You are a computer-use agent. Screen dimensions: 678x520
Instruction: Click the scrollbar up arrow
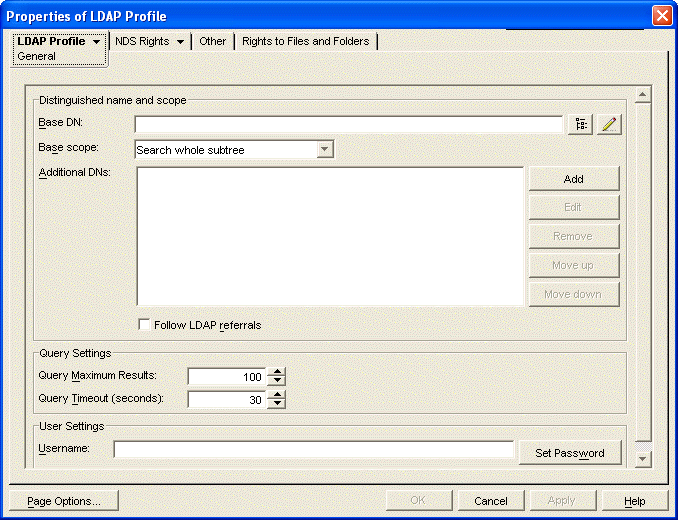643,95
